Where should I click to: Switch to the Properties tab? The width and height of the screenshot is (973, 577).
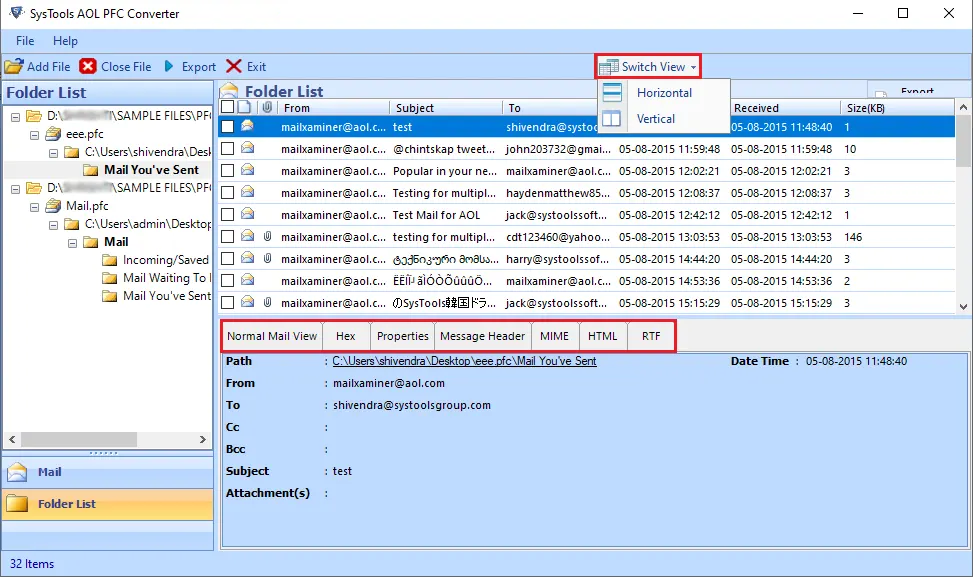coord(403,336)
